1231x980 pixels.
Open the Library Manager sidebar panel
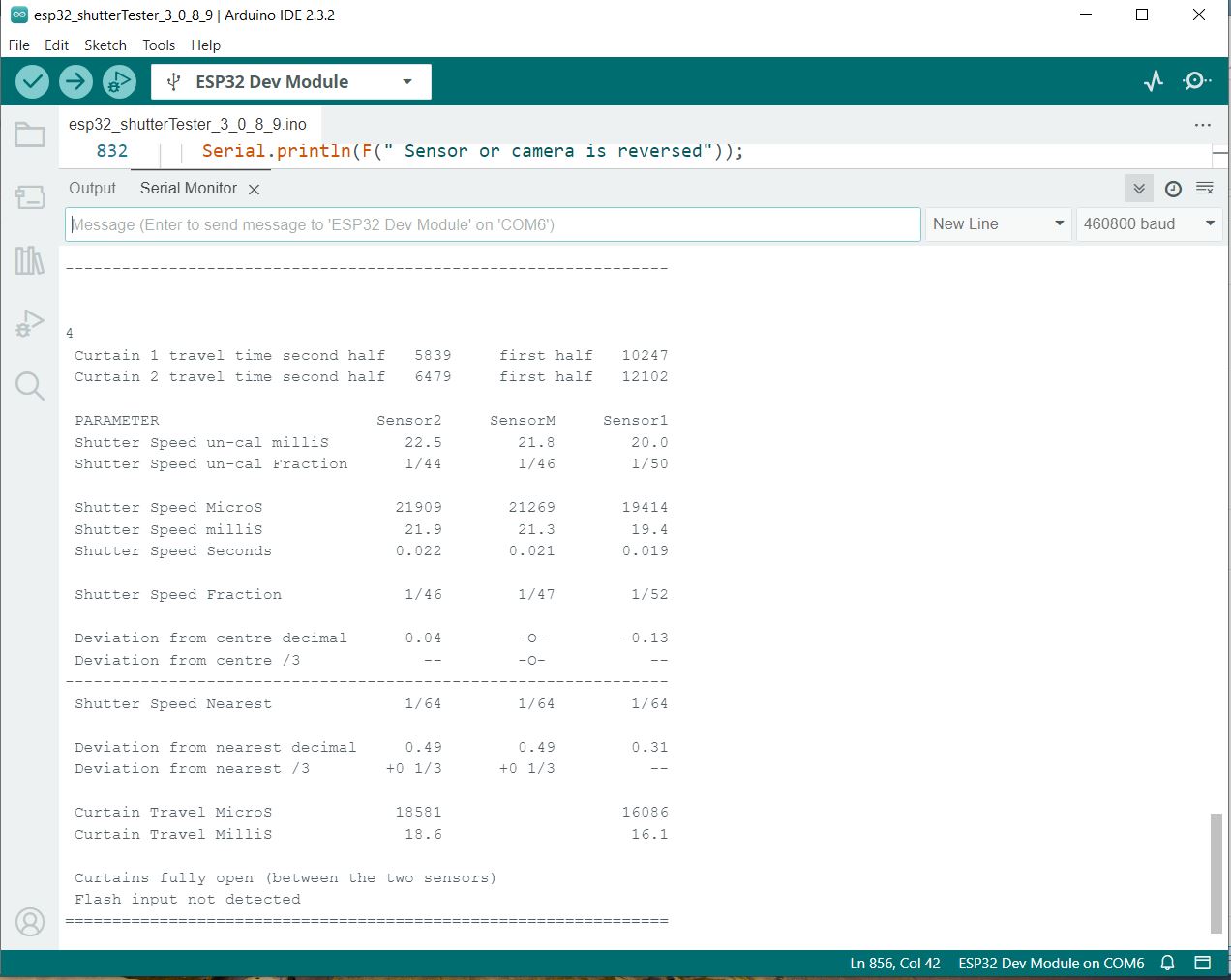click(x=30, y=260)
